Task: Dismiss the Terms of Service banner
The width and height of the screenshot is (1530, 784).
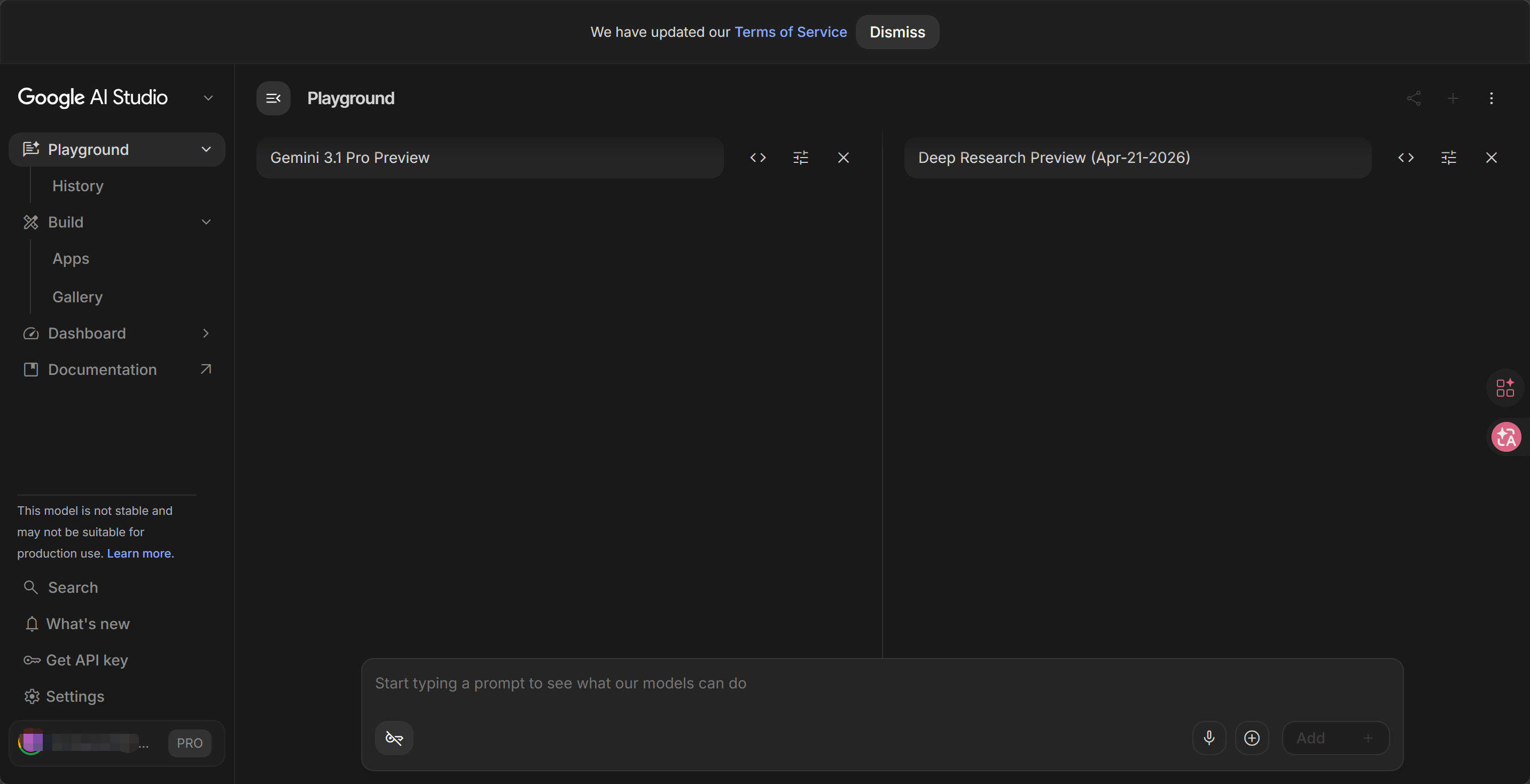Action: tap(897, 32)
